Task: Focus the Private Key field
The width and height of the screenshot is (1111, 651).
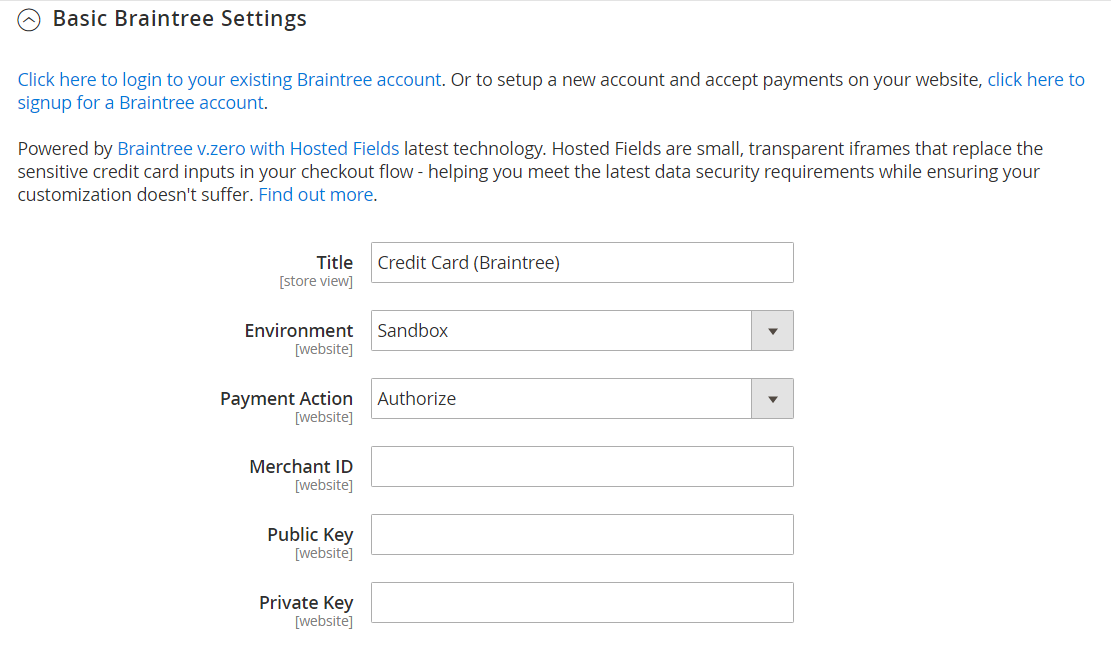Action: [582, 603]
